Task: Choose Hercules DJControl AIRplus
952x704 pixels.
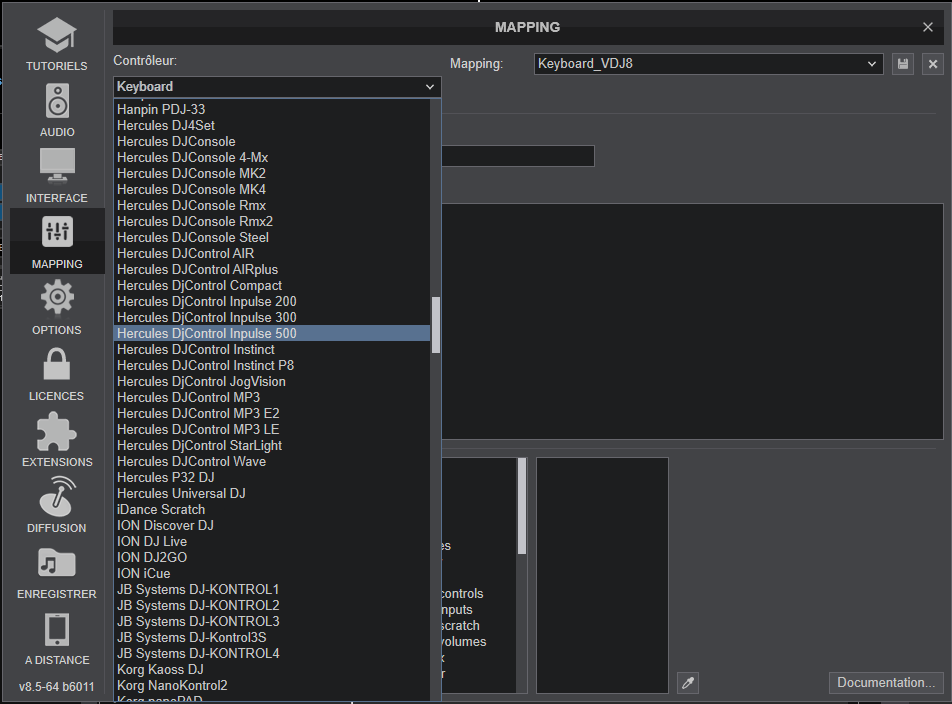Action: [x=272, y=269]
